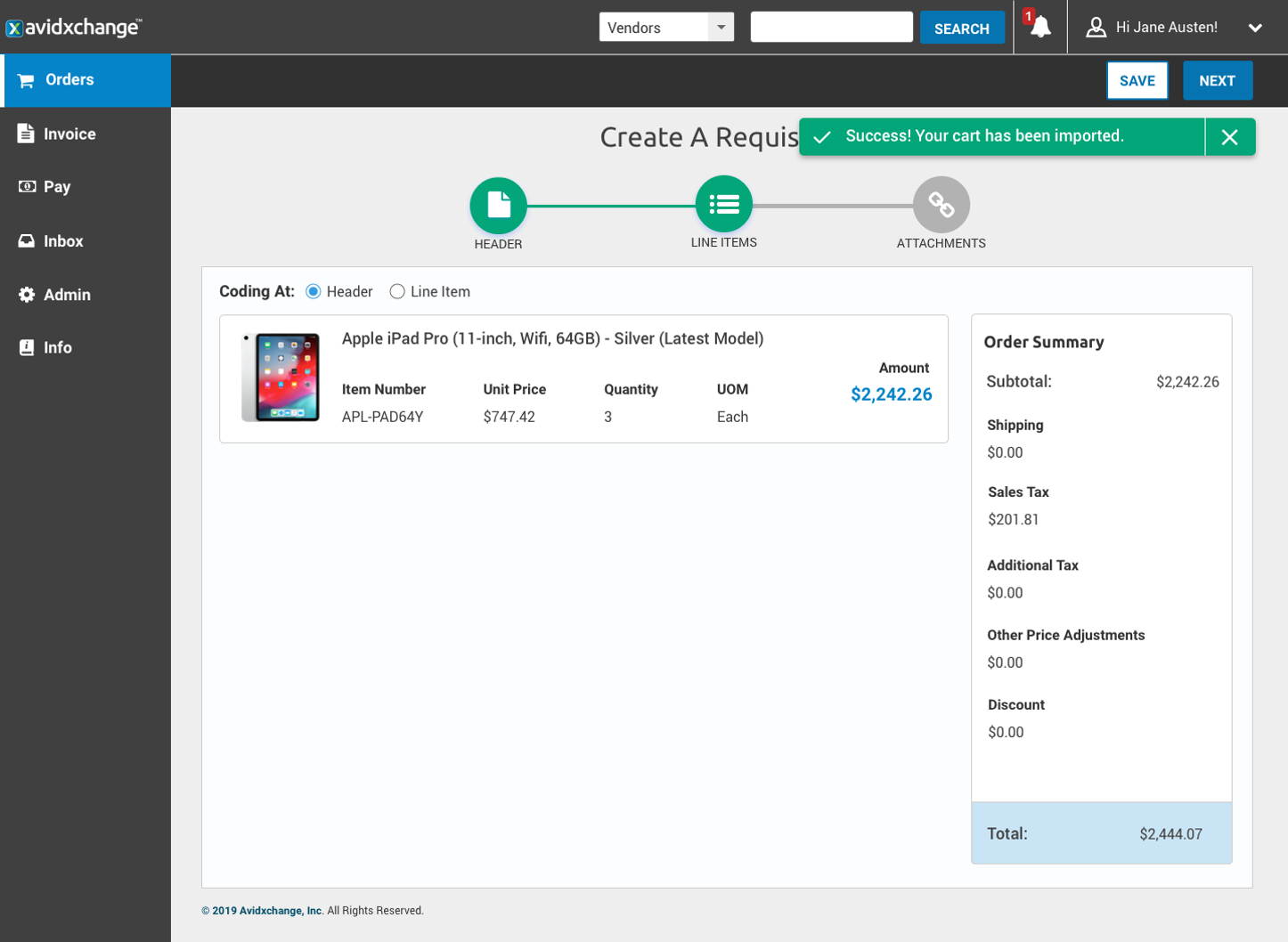Viewport: 1288px width, 942px height.
Task: Open the Info menu
Action: click(x=86, y=347)
